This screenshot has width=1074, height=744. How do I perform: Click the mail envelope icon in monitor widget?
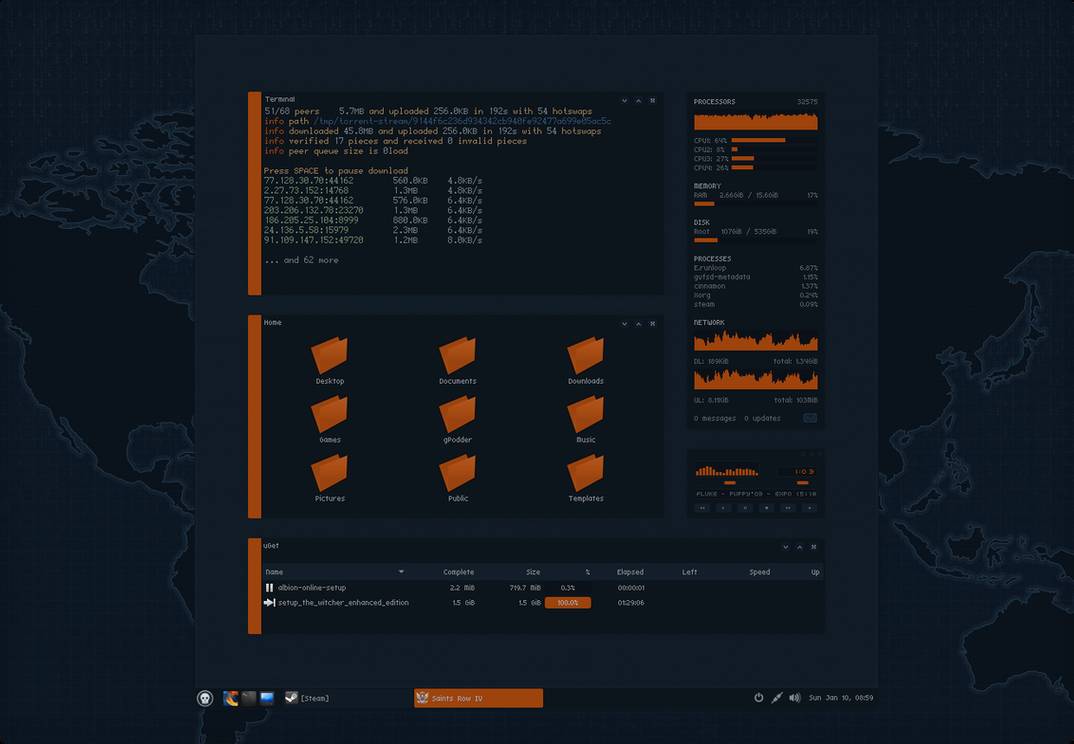(x=810, y=418)
